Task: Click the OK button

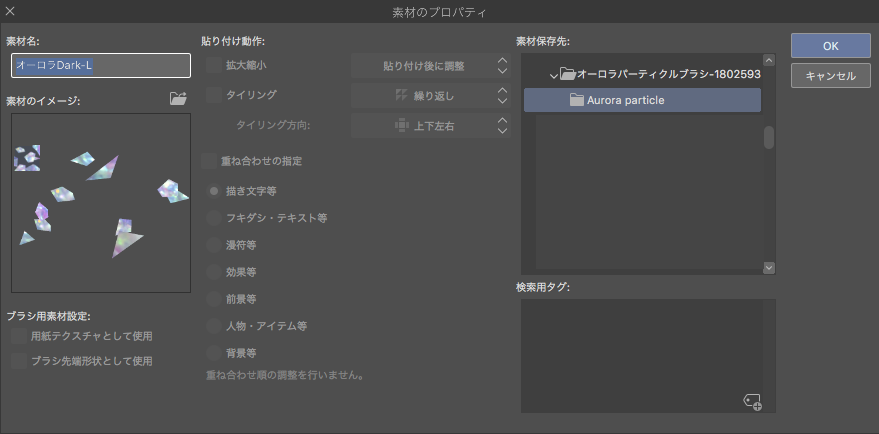Action: 831,46
